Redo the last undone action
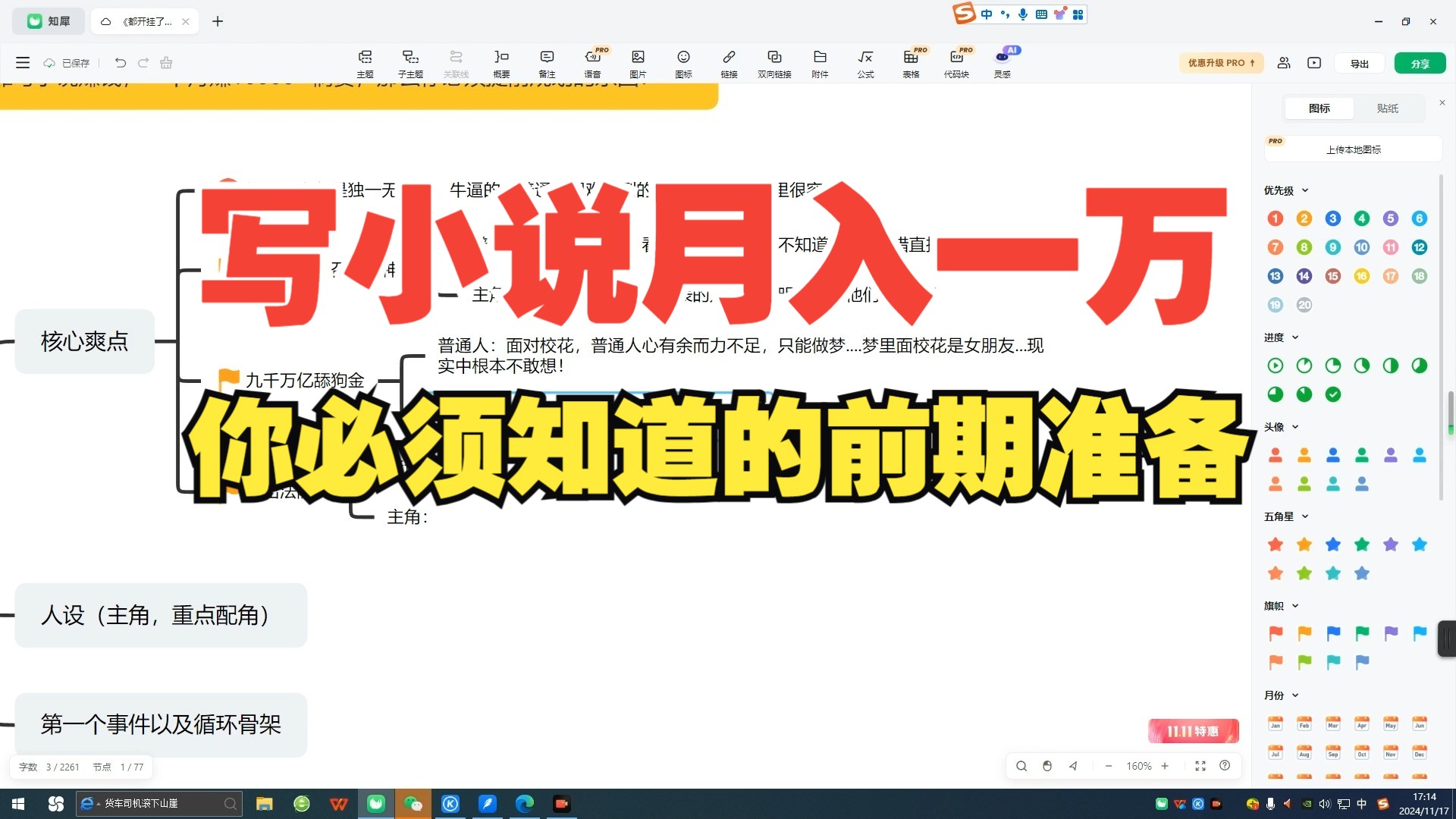This screenshot has width=1456, height=819. tap(143, 63)
